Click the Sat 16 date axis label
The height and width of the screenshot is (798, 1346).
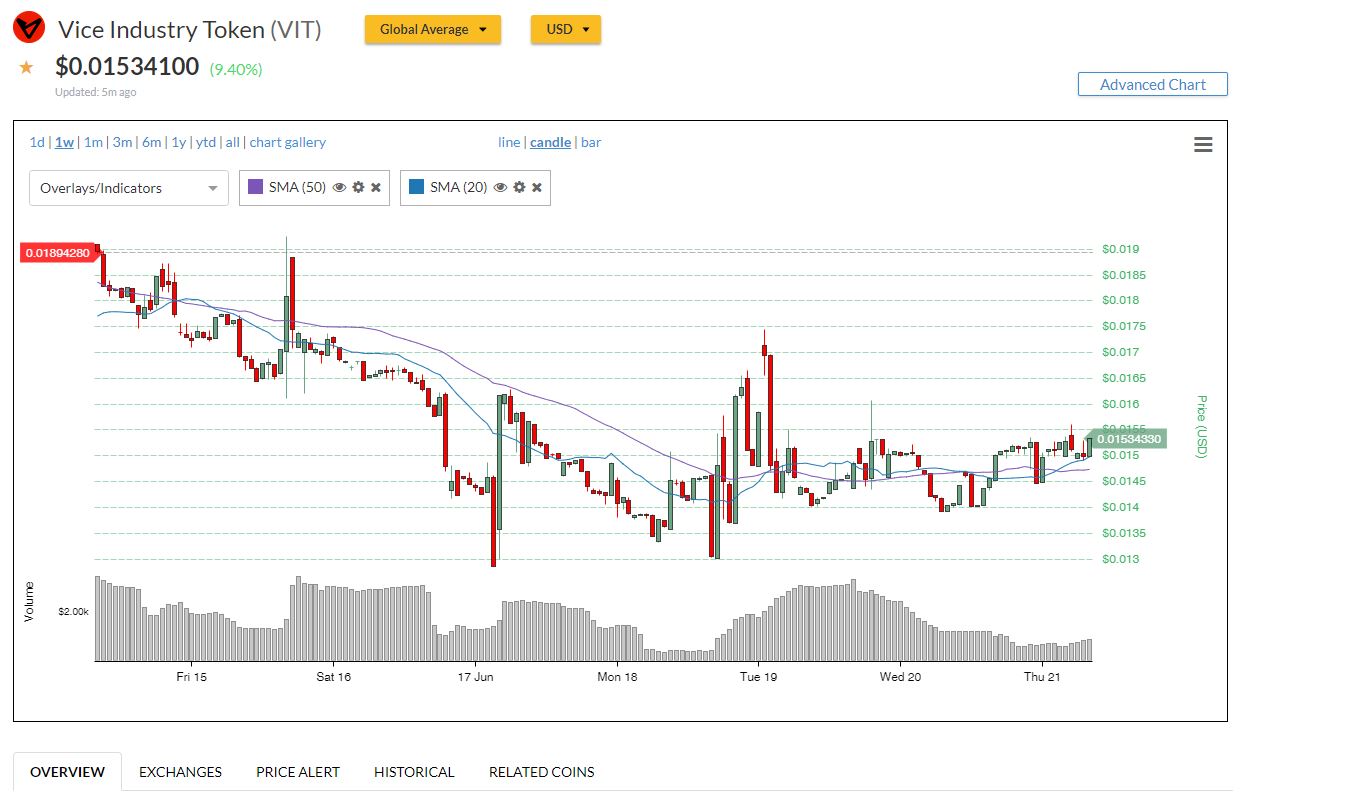[334, 677]
